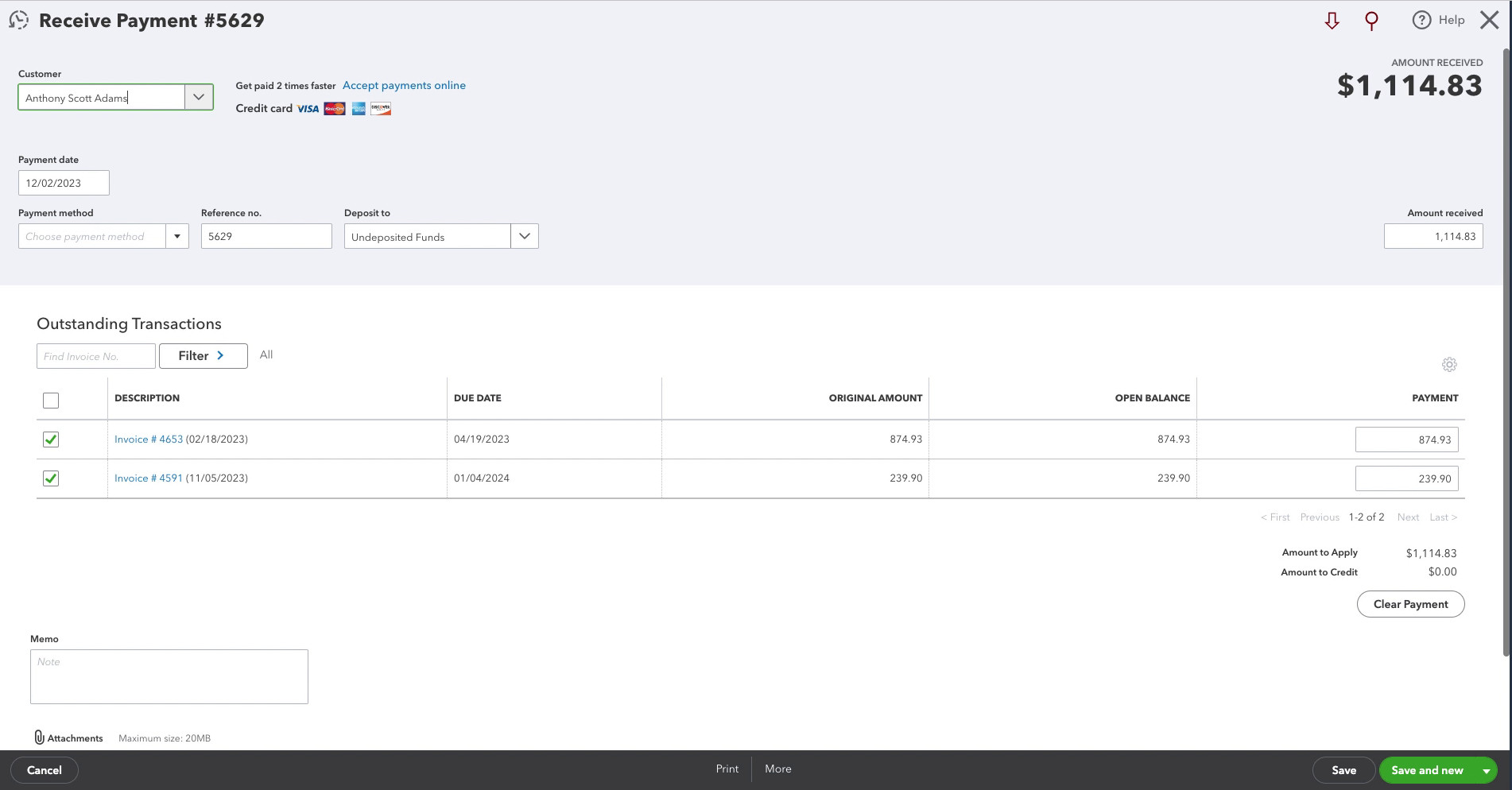
Task: Open Invoice # 4653 link
Action: 149,439
